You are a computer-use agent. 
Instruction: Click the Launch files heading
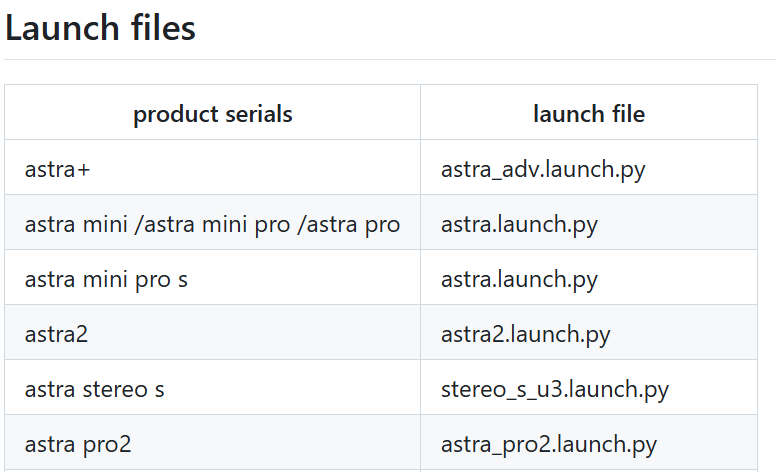(100, 28)
